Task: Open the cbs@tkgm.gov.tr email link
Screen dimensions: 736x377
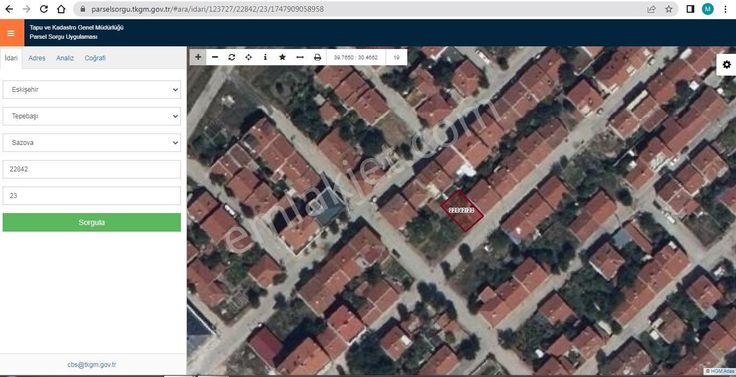Action: click(92, 364)
